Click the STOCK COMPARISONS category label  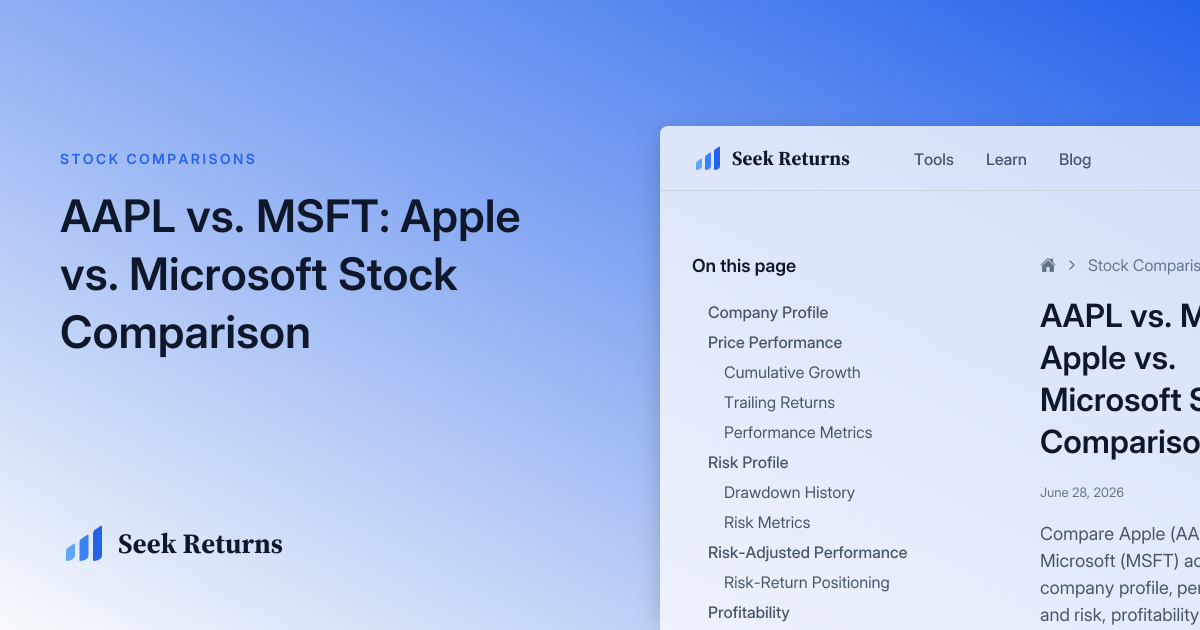coord(158,159)
